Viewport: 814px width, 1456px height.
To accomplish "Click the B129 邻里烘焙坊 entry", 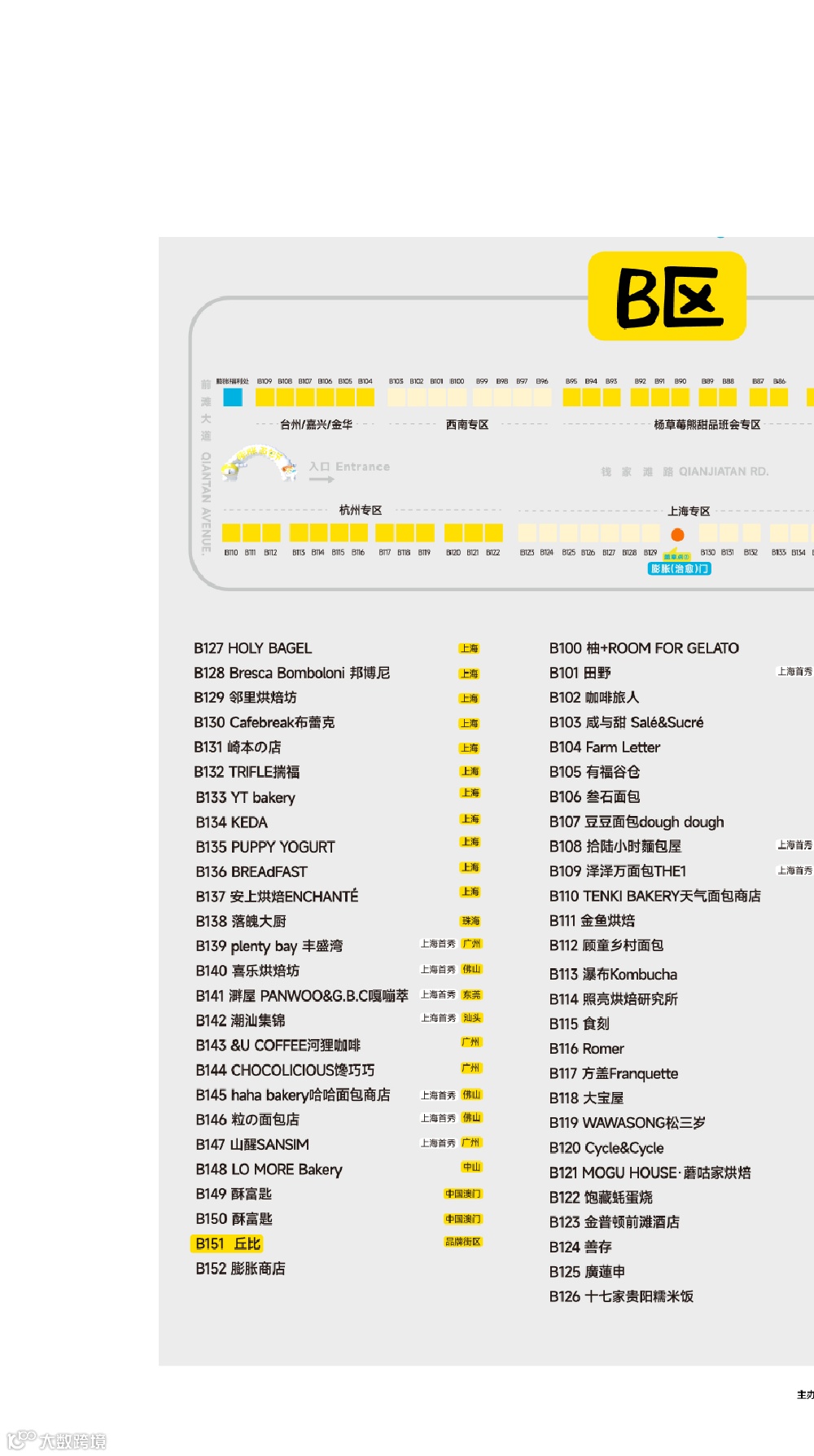I will point(246,697).
